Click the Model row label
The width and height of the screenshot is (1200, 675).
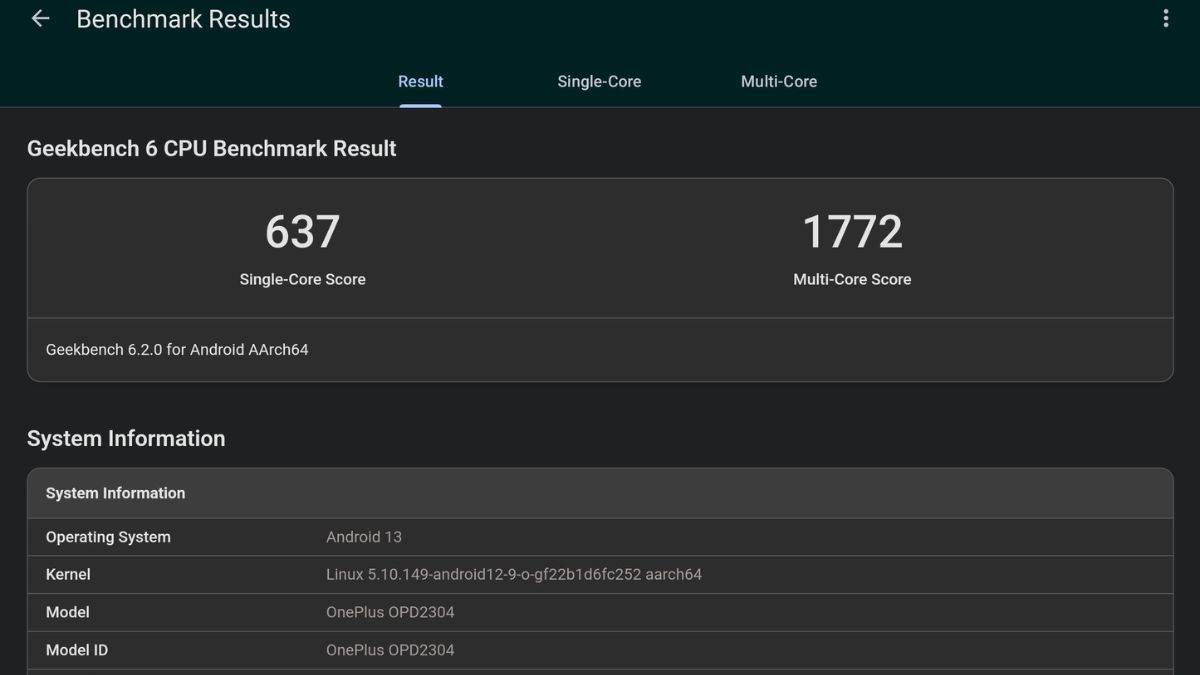pyautogui.click(x=67, y=612)
